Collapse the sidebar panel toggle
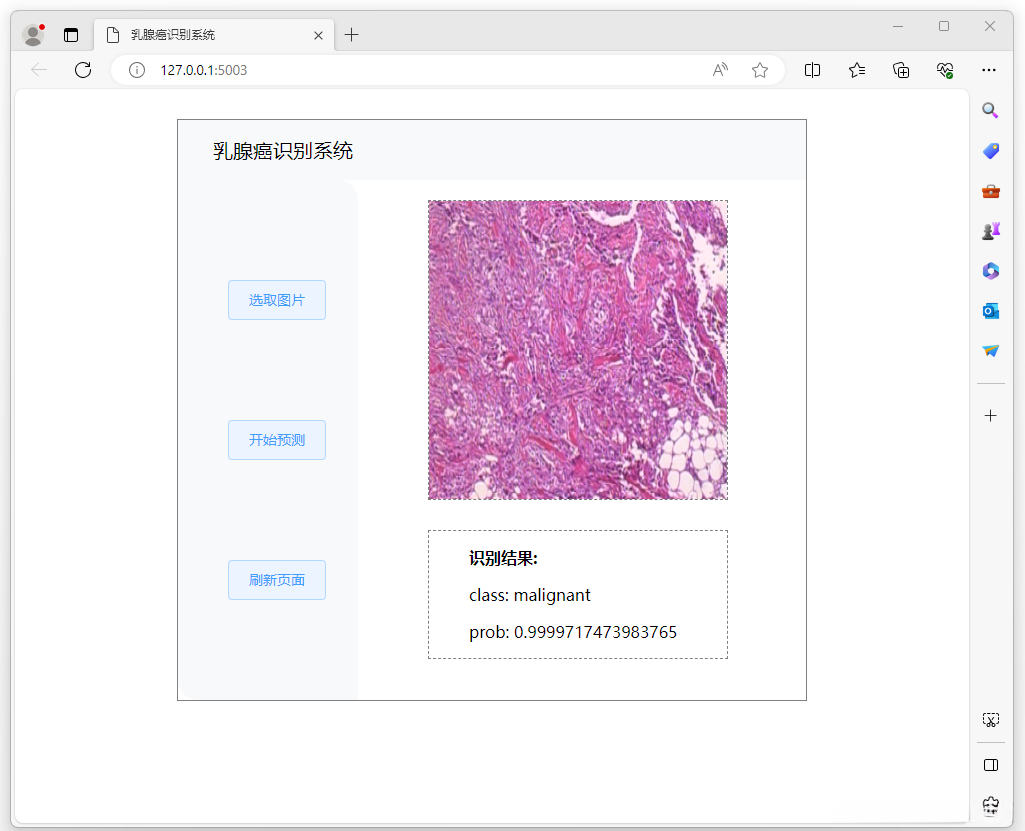Screen dimensions: 1025x831 coord(990,764)
